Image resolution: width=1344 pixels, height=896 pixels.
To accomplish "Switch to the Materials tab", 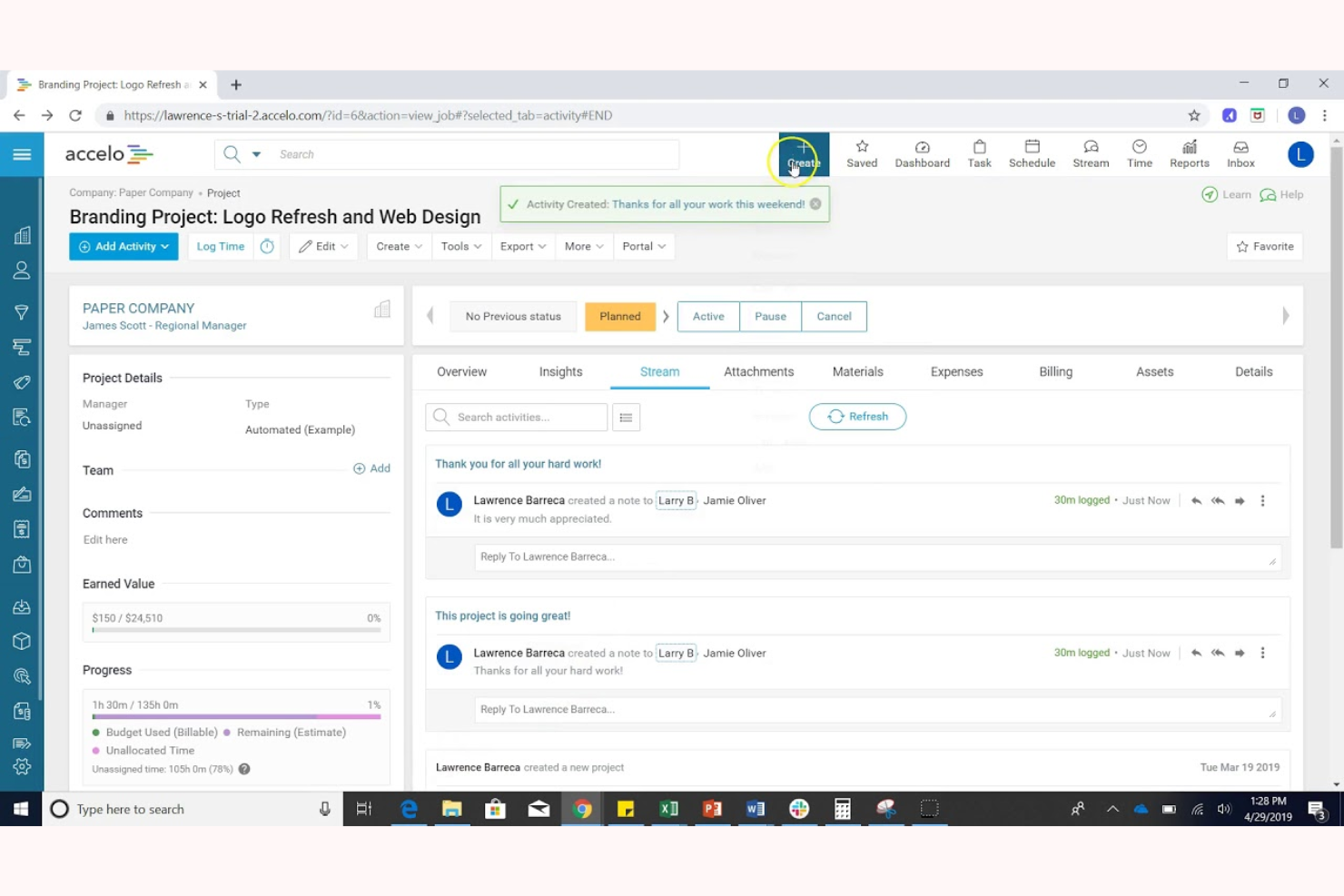I will coord(857,372).
